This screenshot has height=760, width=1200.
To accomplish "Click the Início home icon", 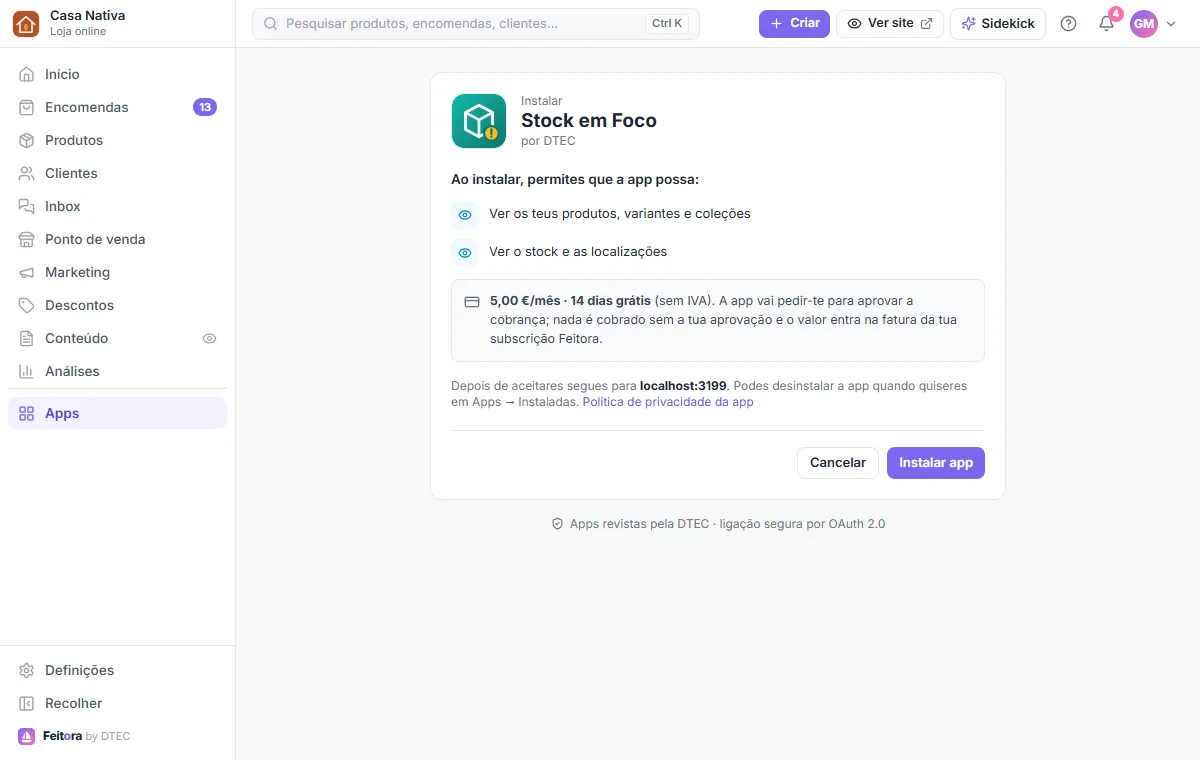I will coord(27,74).
